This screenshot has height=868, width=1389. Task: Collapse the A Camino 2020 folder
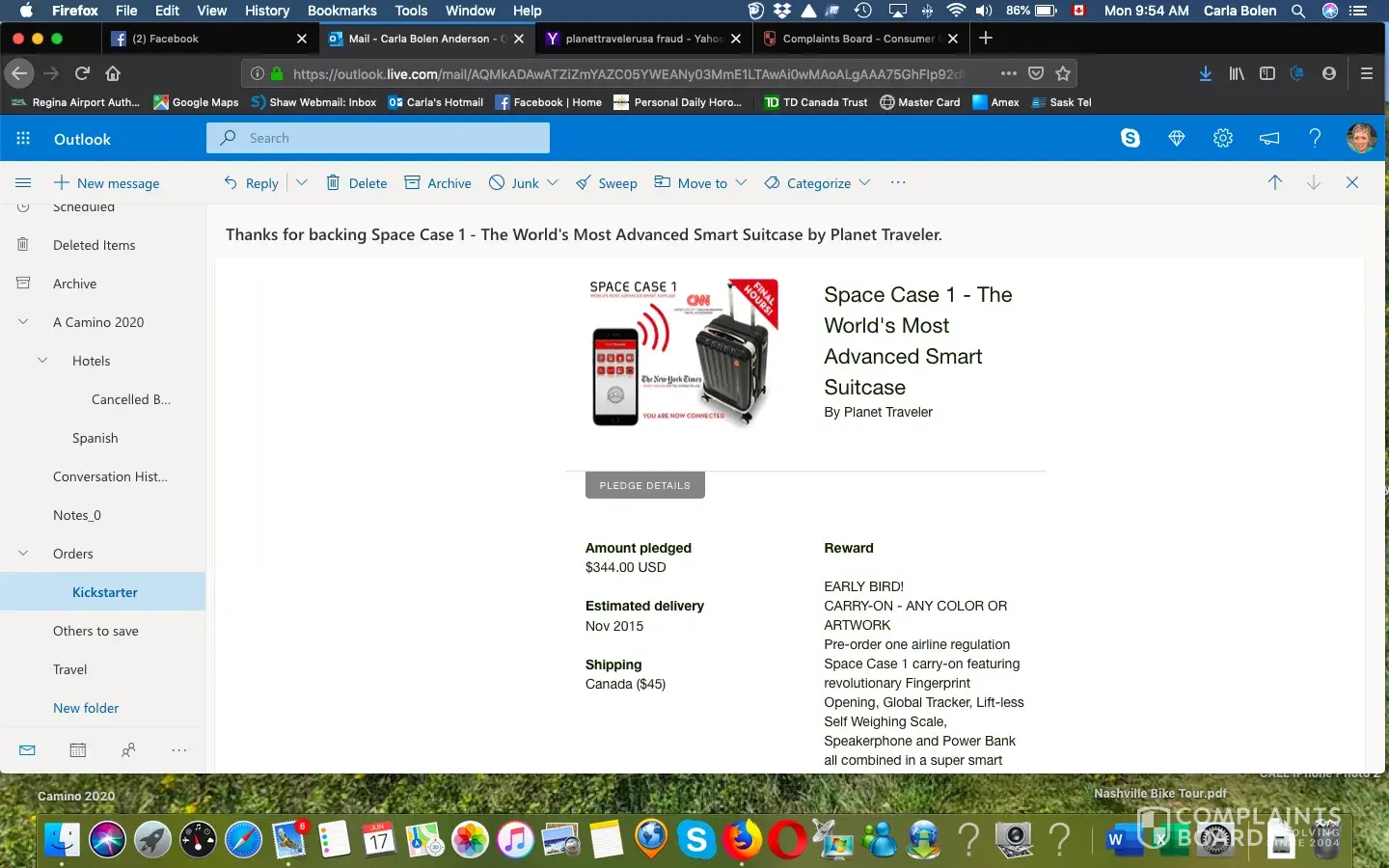(23, 322)
